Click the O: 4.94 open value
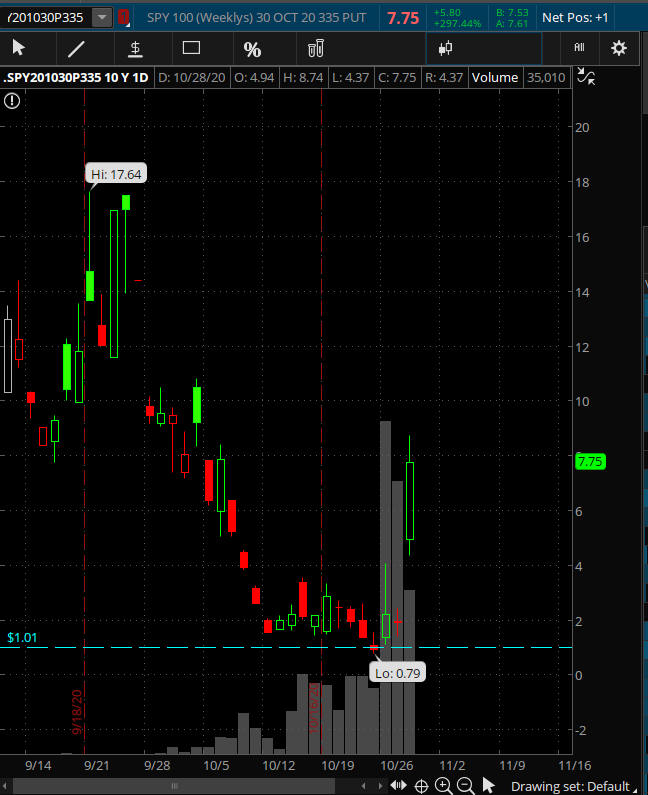Screen dimensions: 648x795 [254, 78]
